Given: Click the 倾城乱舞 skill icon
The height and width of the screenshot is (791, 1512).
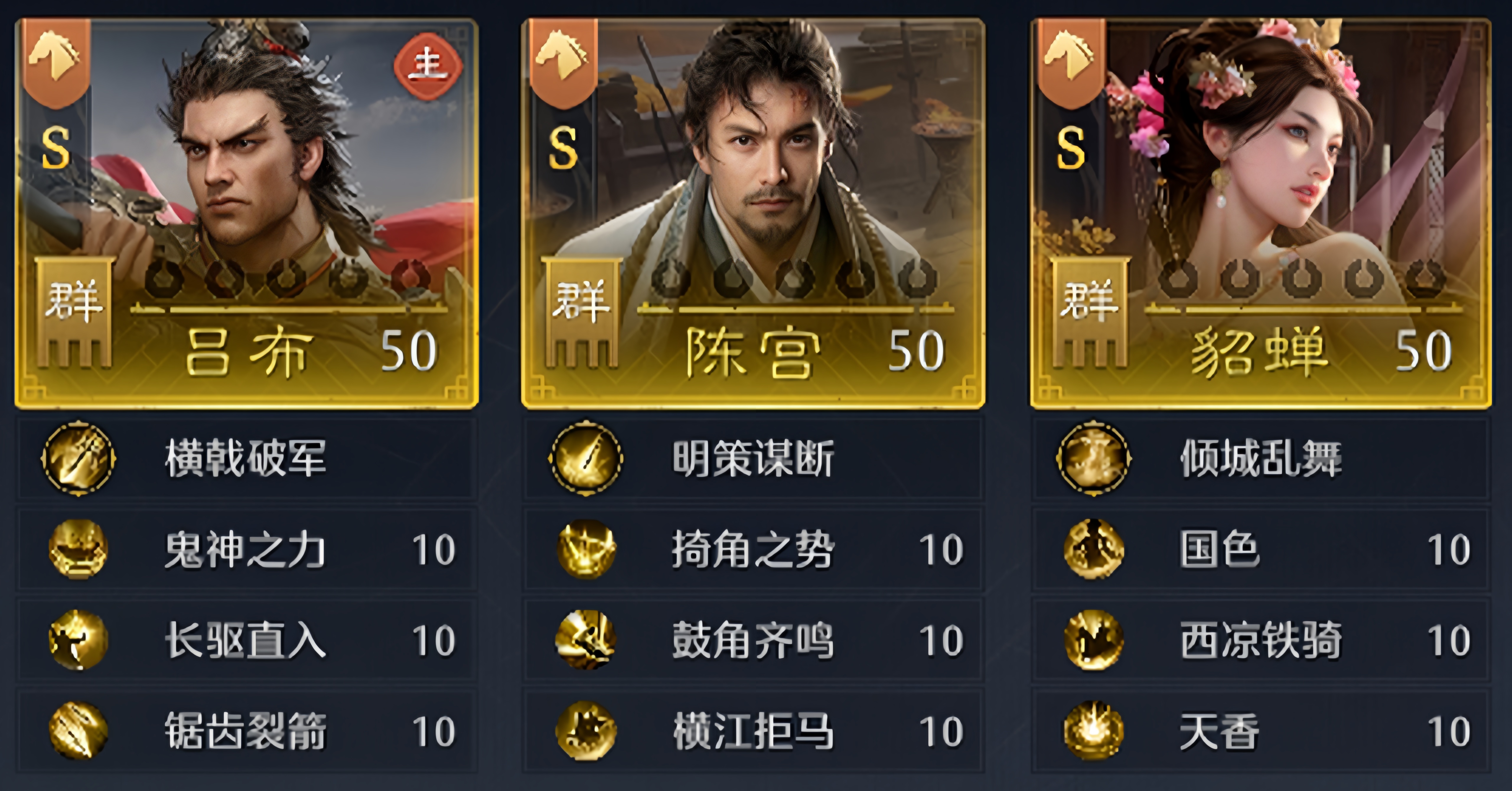Looking at the screenshot, I should [1094, 458].
